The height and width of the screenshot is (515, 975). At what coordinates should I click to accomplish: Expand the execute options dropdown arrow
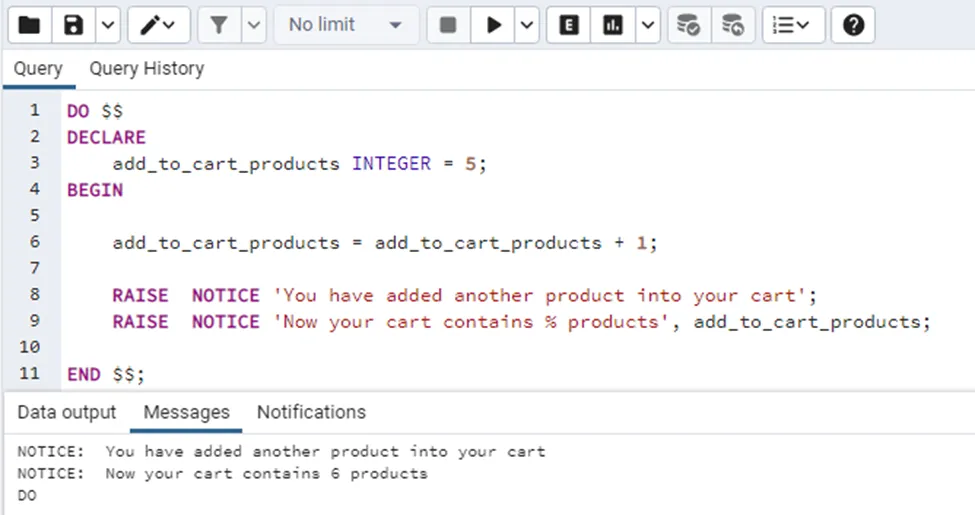(x=526, y=25)
